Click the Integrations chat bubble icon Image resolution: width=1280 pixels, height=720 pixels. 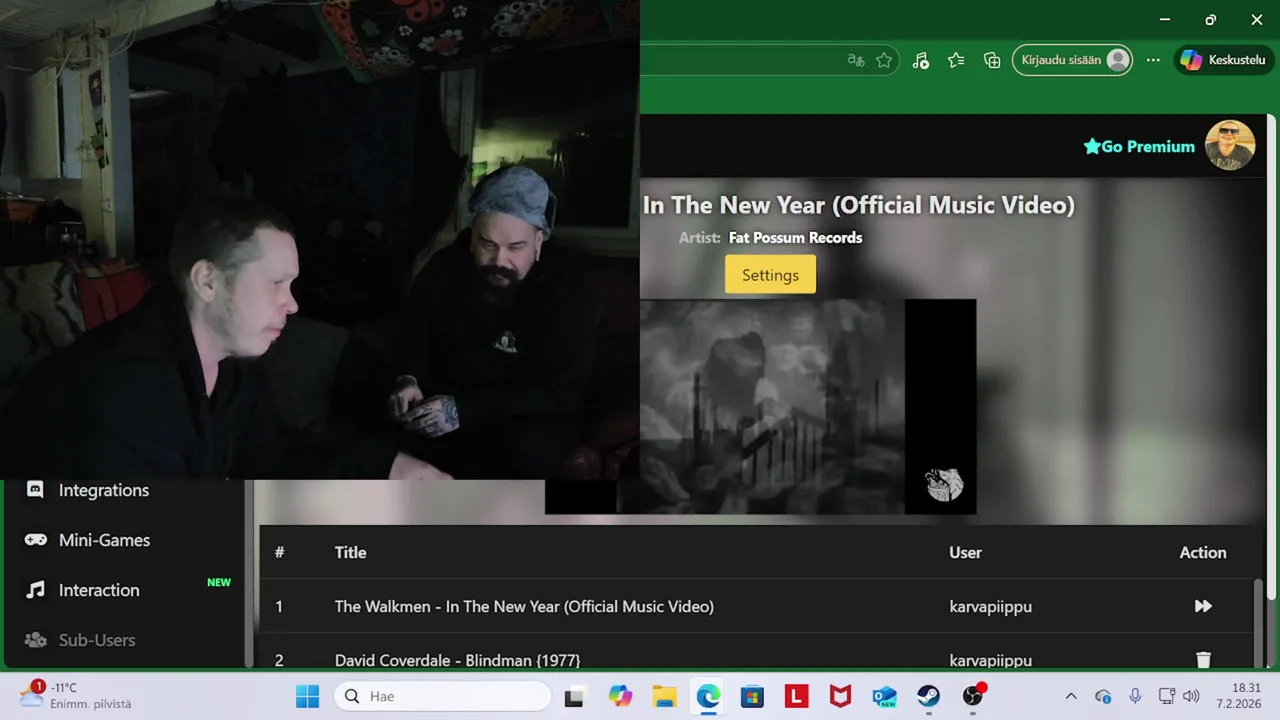point(35,490)
